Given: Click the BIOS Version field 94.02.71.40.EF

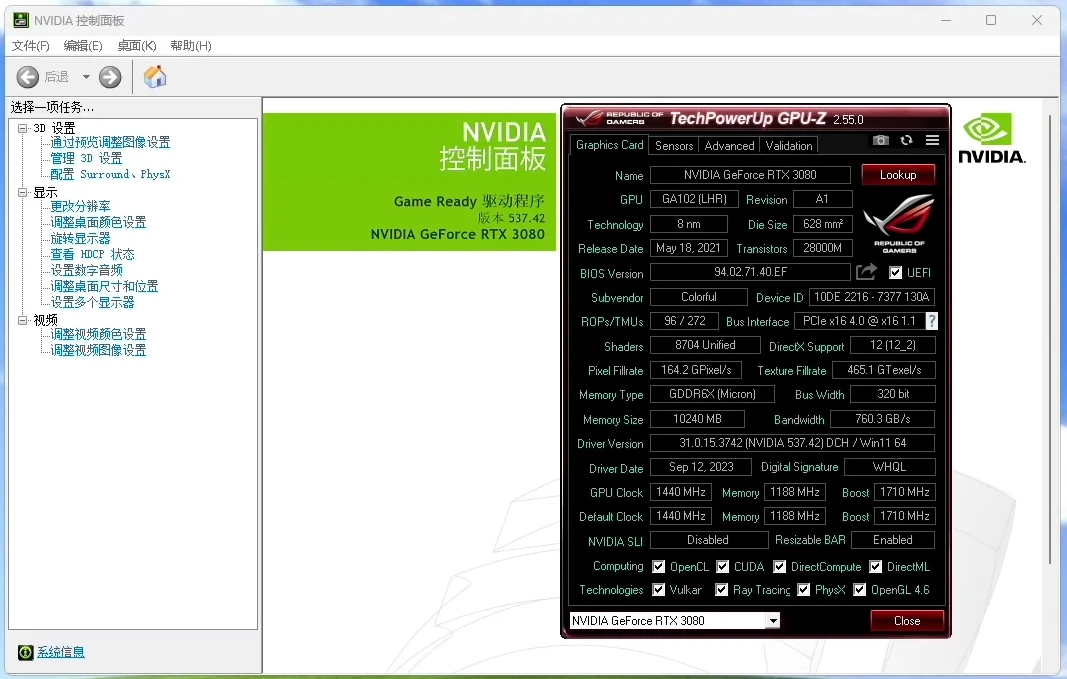Looking at the screenshot, I should coord(750,272).
